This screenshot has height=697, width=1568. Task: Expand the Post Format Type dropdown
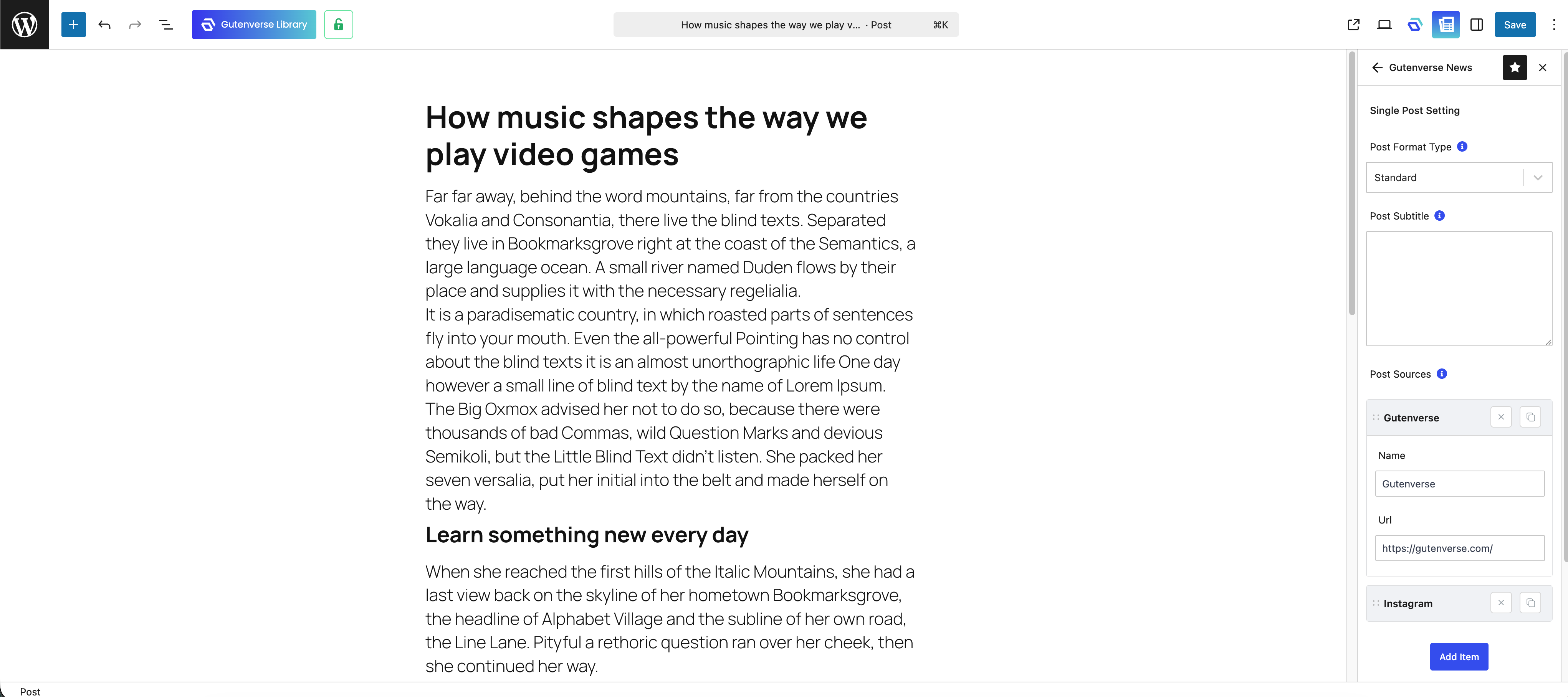[1459, 177]
